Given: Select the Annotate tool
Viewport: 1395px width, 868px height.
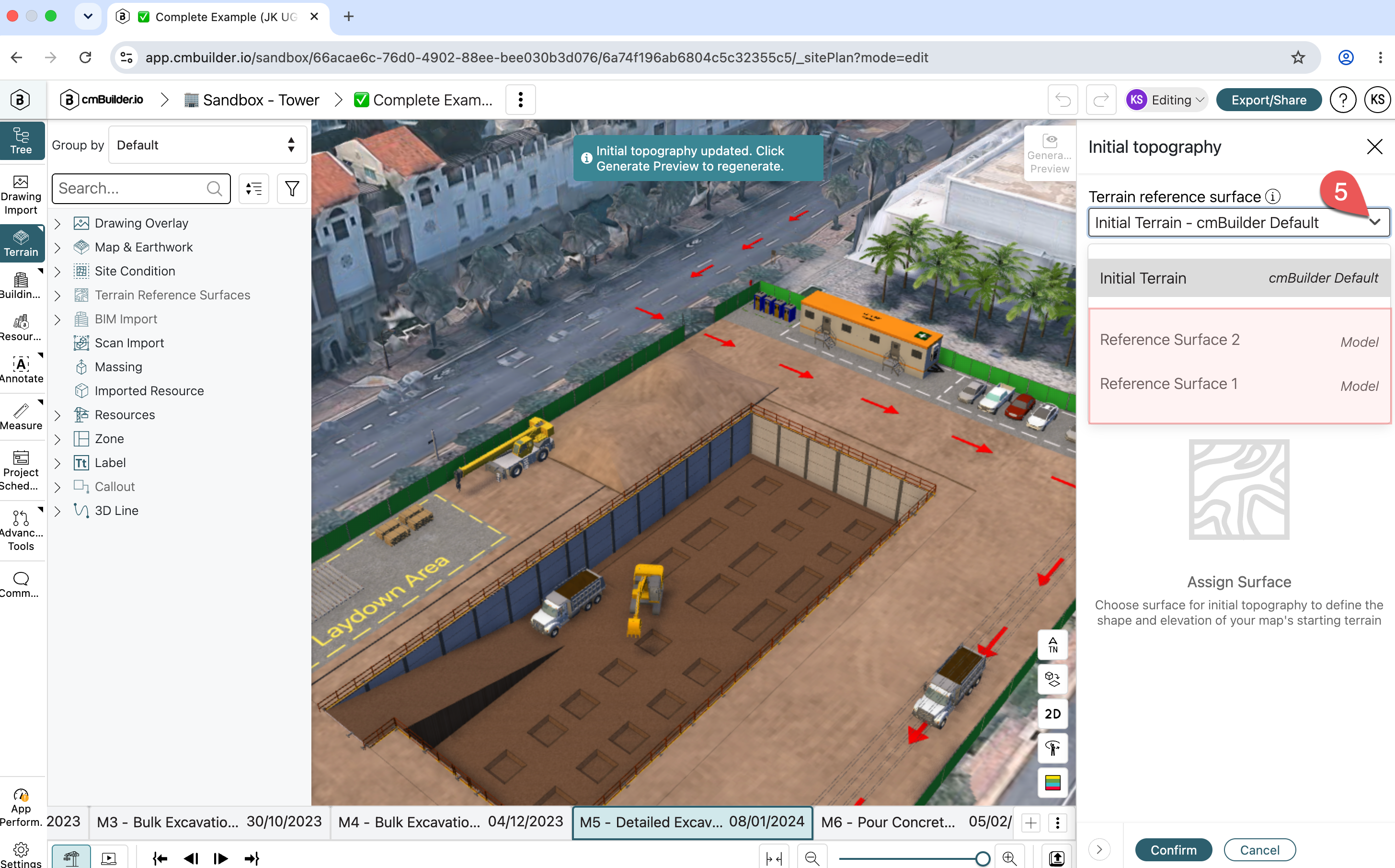Looking at the screenshot, I should click(21, 370).
